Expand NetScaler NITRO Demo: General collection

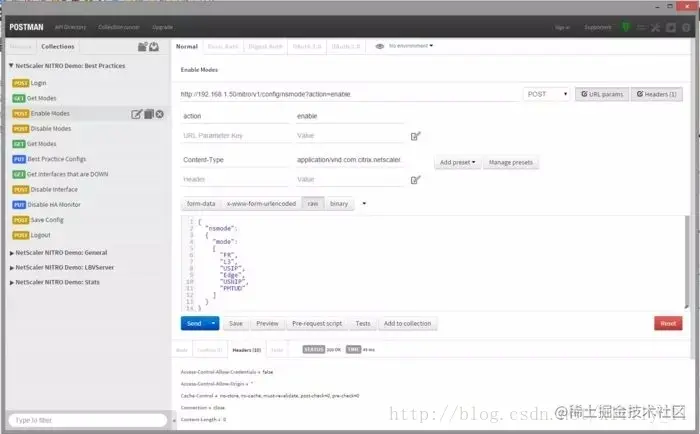pyautogui.click(x=12, y=253)
